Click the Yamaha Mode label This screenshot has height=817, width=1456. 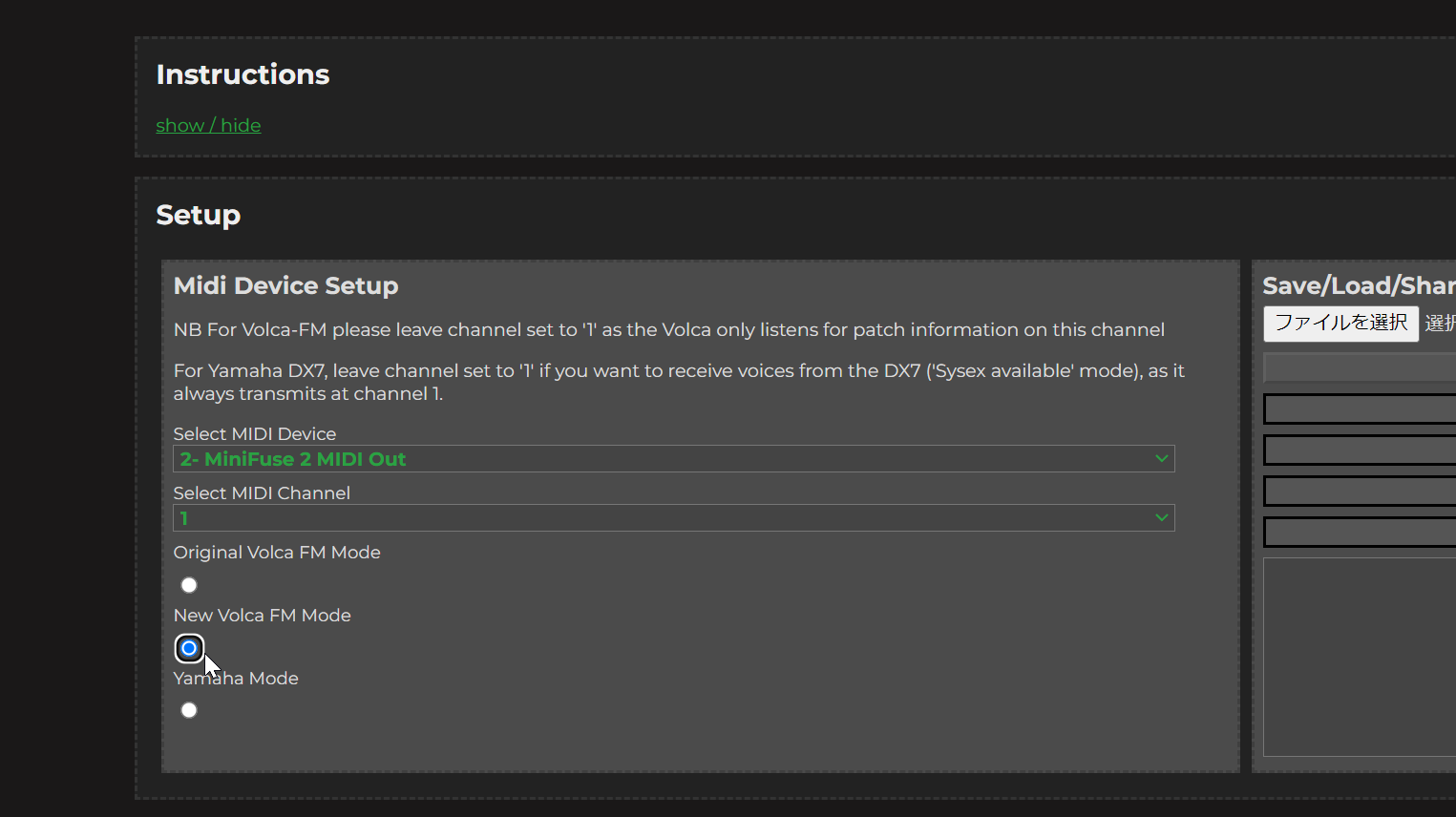click(236, 678)
